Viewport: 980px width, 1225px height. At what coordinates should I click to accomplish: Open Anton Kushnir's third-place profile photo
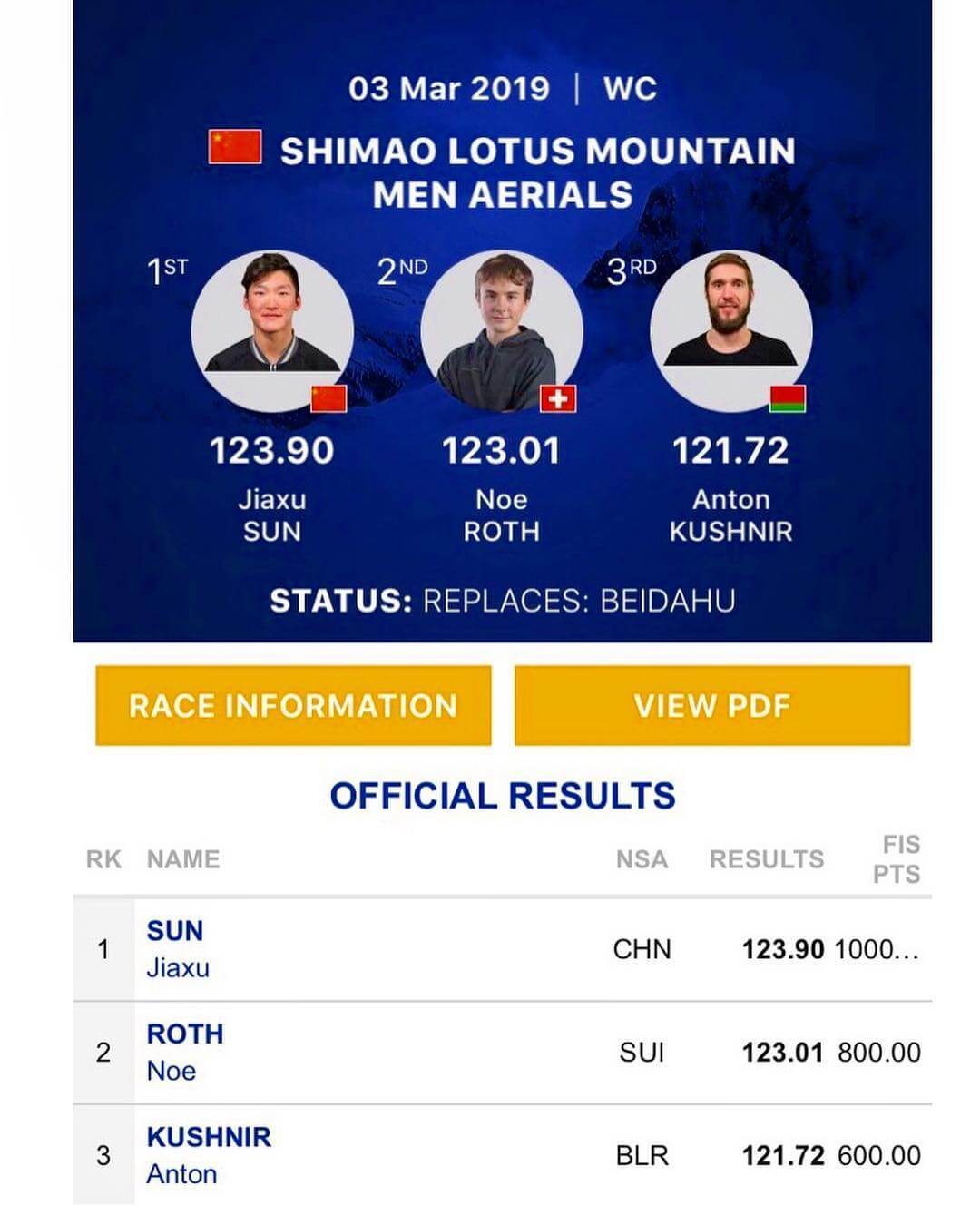[731, 330]
